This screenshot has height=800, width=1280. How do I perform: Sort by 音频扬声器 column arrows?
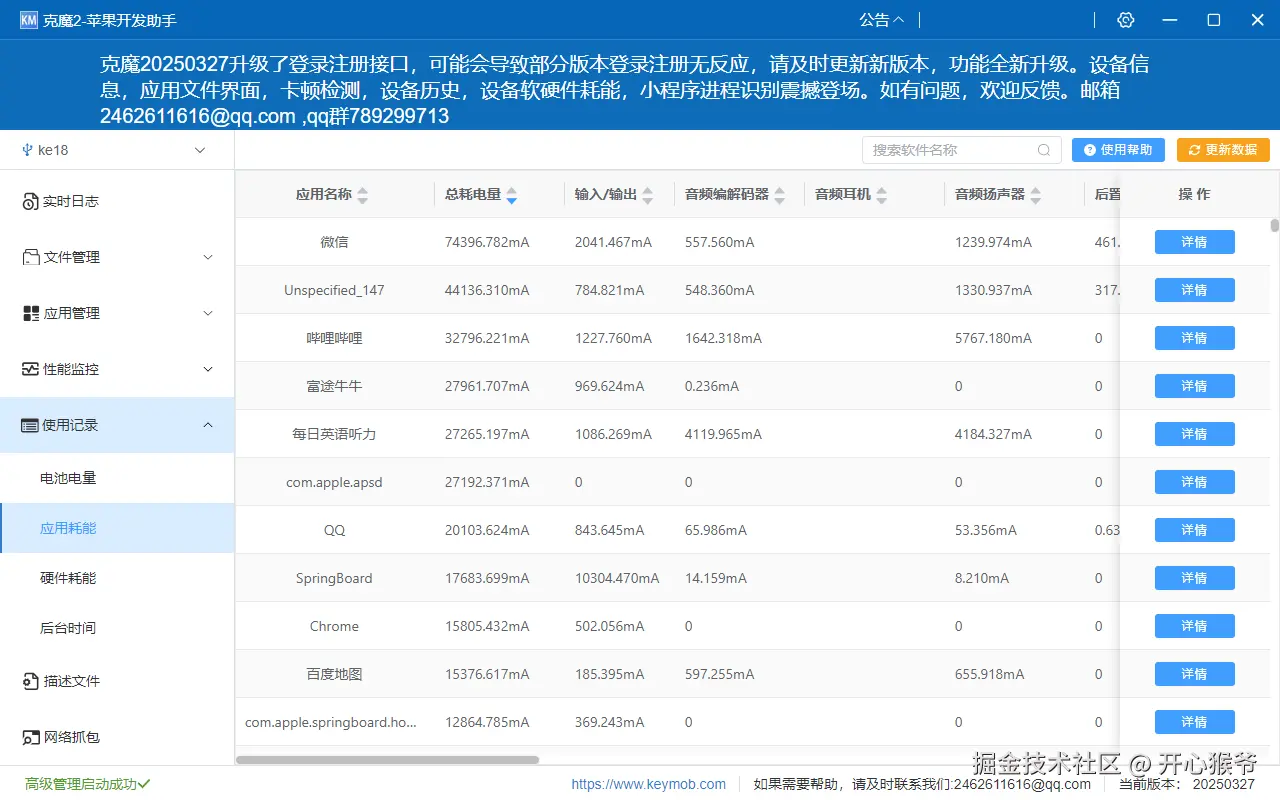[1035, 195]
